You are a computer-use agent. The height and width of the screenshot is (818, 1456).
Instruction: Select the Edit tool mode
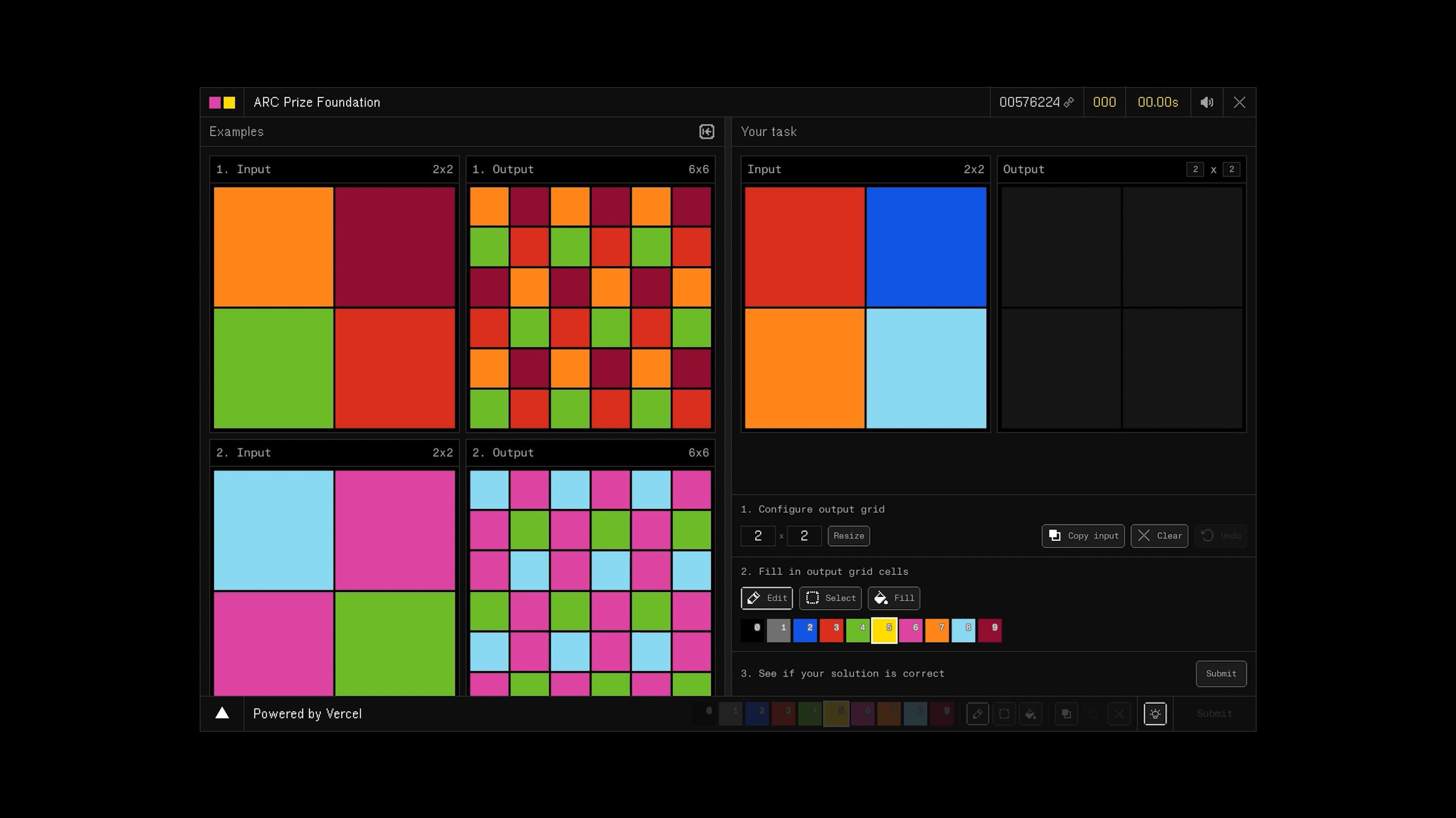[766, 598]
